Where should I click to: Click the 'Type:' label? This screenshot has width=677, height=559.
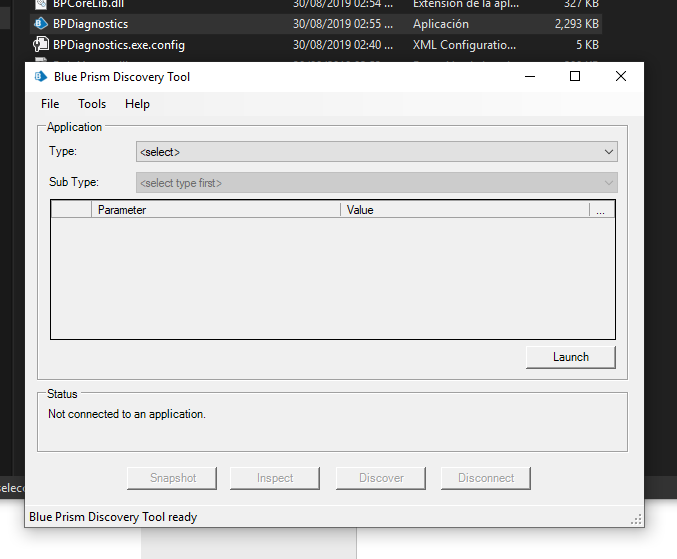coord(63,151)
